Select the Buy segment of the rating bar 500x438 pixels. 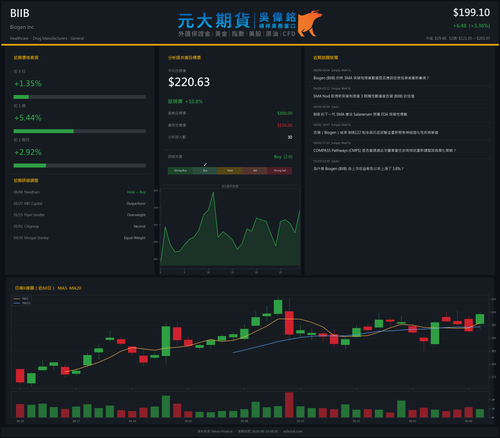click(x=205, y=171)
